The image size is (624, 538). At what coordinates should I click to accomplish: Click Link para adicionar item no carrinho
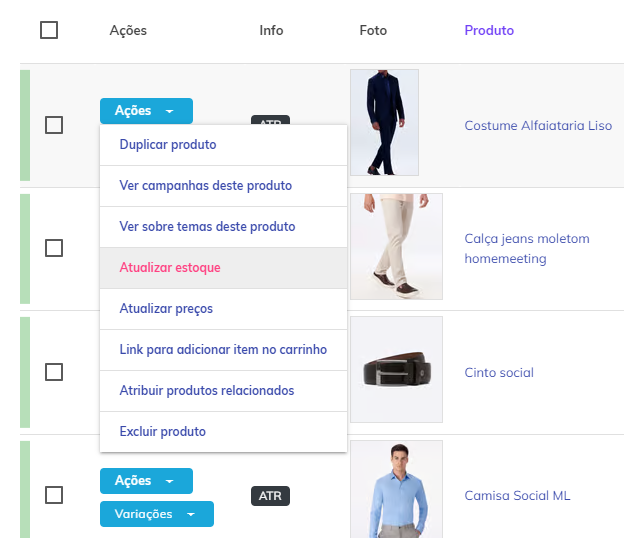coord(223,350)
